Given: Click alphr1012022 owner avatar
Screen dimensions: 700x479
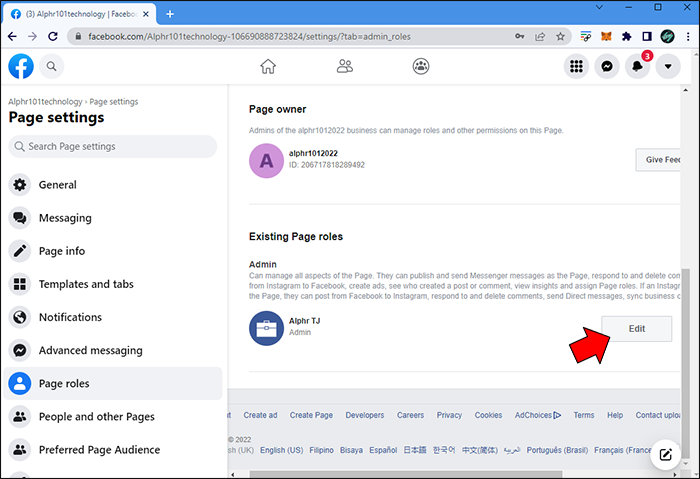Looking at the screenshot, I should [x=266, y=161].
